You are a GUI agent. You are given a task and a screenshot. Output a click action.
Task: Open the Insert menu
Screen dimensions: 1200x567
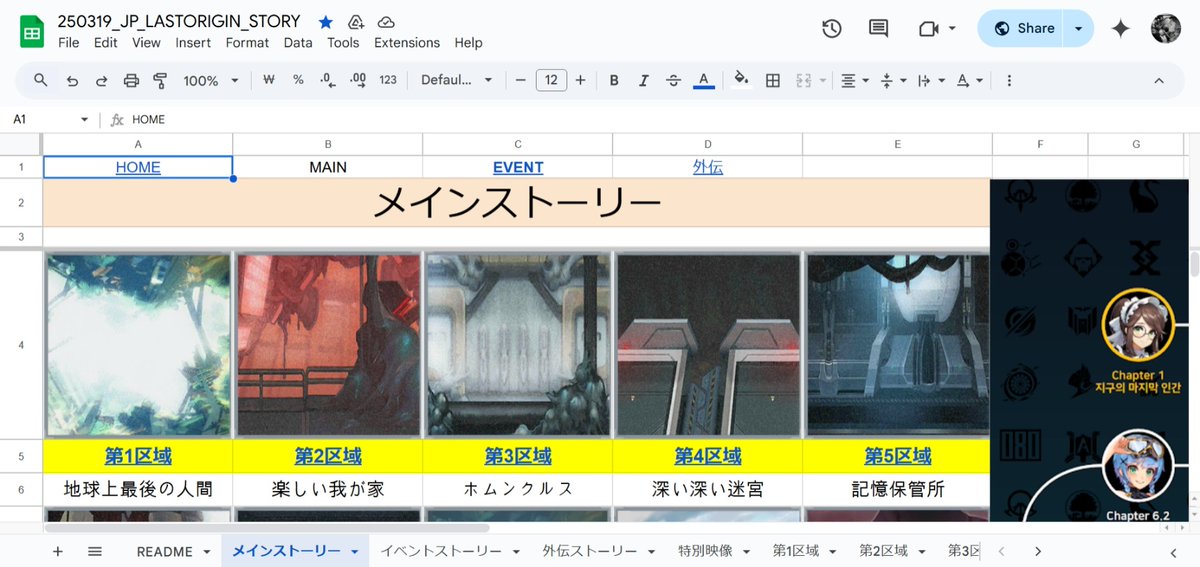pos(193,43)
